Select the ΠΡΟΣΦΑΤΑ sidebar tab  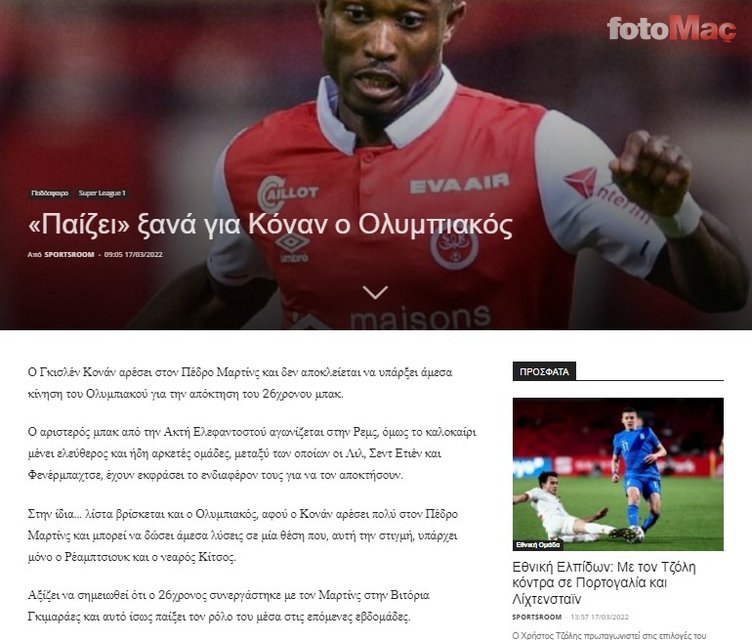[544, 372]
